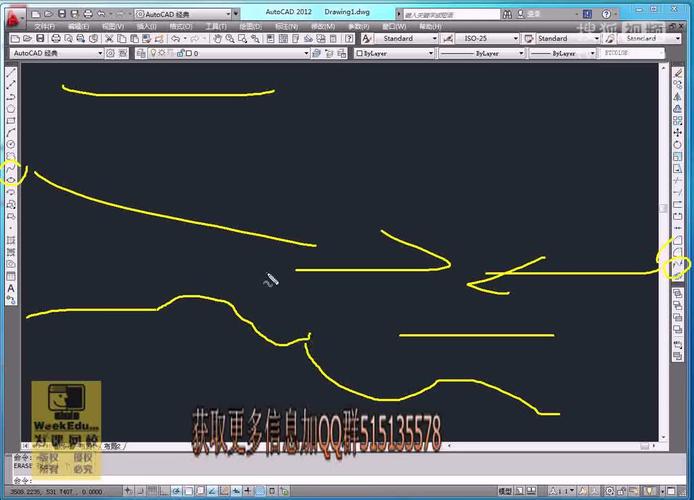Open the ByLayer lineweight dropdown
The image size is (694, 500).
point(562,54)
